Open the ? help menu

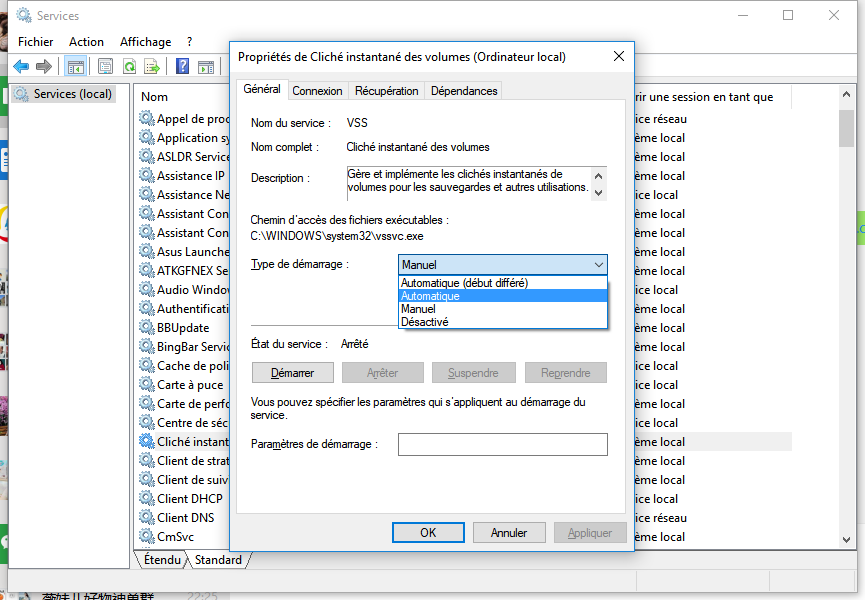pos(189,42)
